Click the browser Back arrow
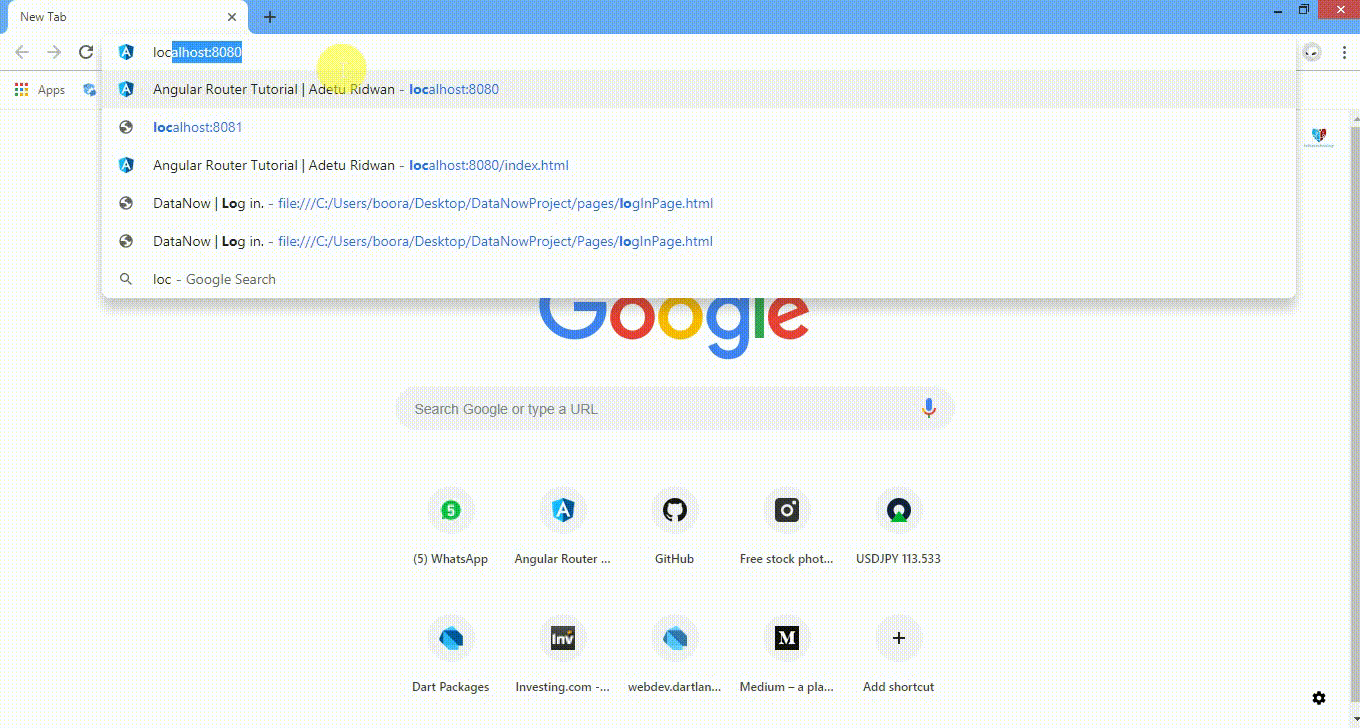1360x728 pixels. point(22,52)
